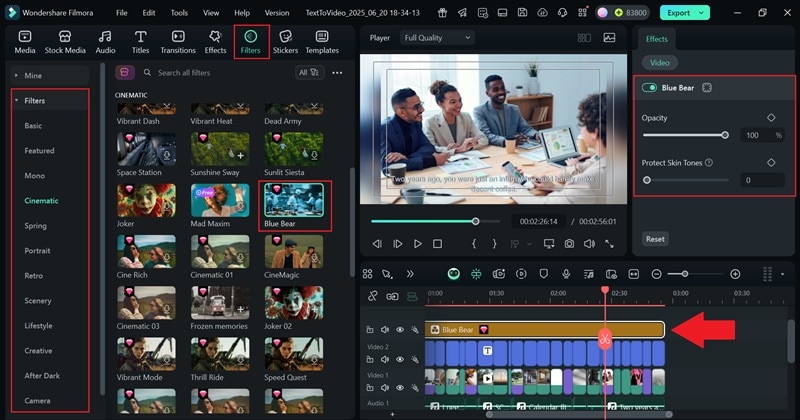This screenshot has width=800, height=420.
Task: Click the cloud upload icon in the title bar
Action: [x=542, y=13]
